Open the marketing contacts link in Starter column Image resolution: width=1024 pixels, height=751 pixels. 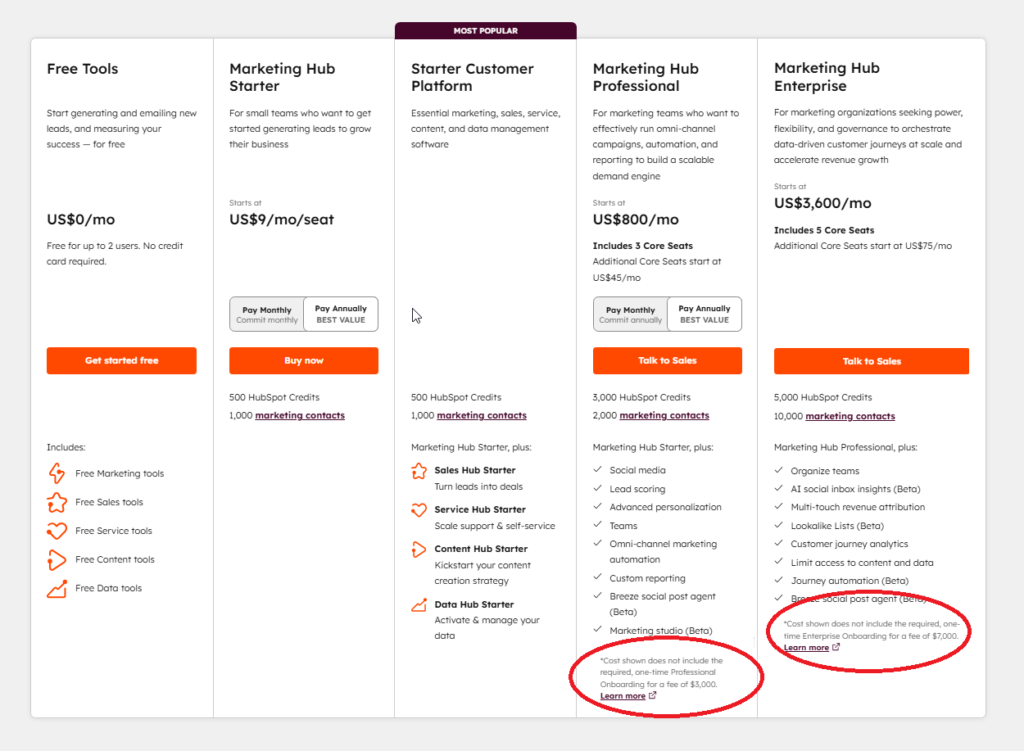[x=480, y=415]
